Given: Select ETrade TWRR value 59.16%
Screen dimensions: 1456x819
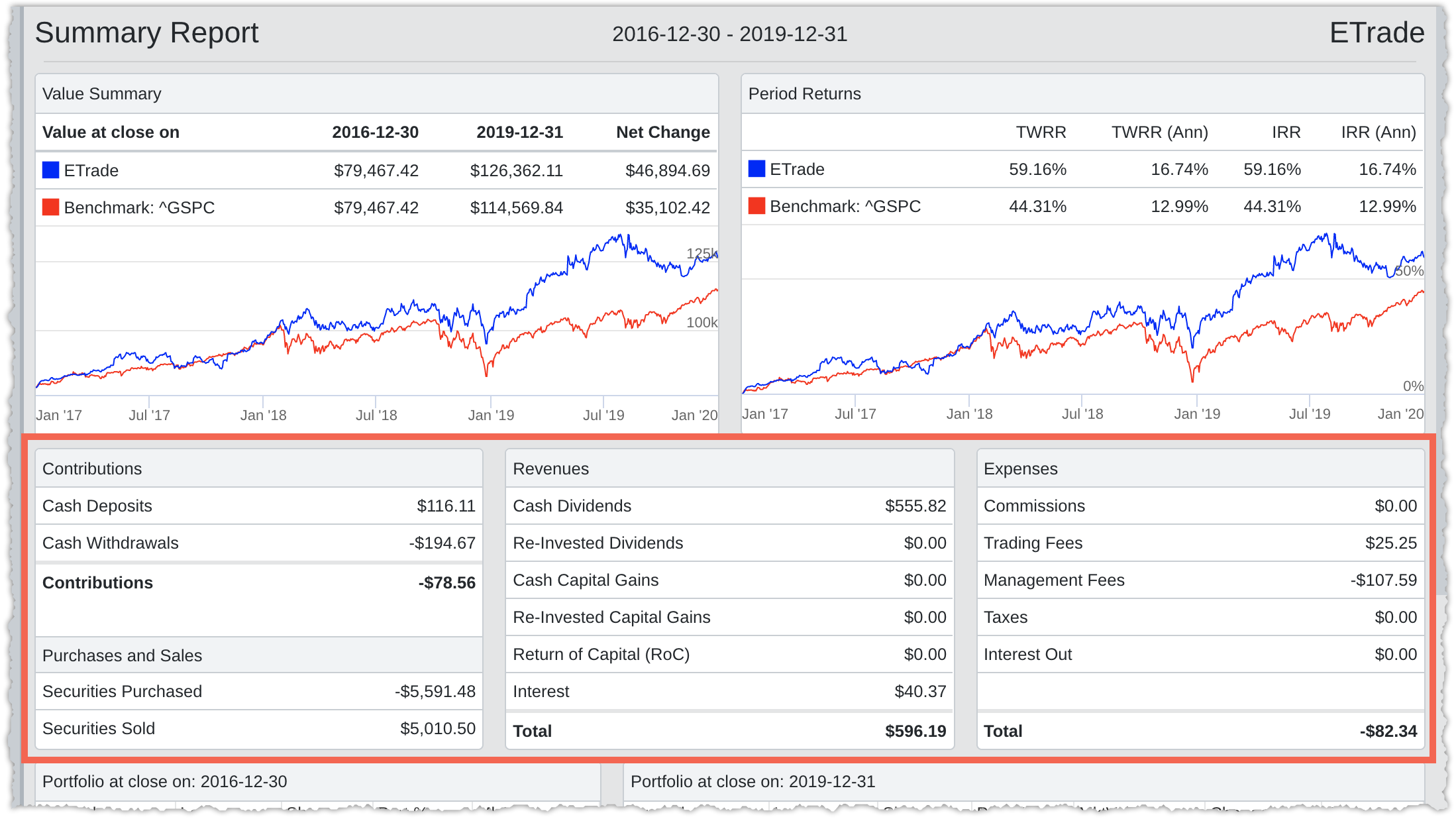Looking at the screenshot, I should click(1037, 169).
